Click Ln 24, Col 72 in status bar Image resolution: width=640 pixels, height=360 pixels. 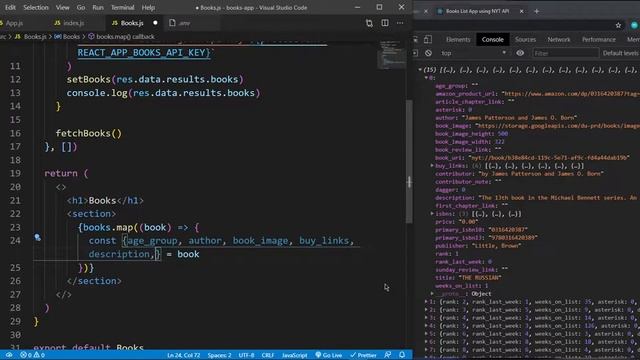[183, 355]
